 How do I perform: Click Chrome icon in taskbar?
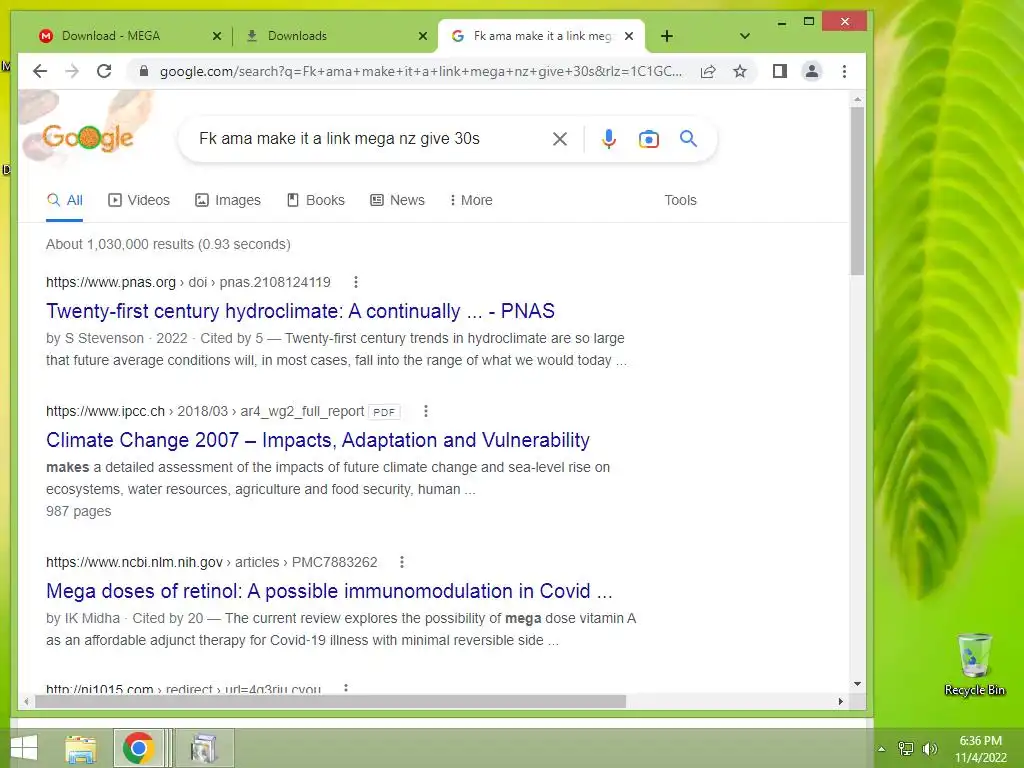(138, 748)
